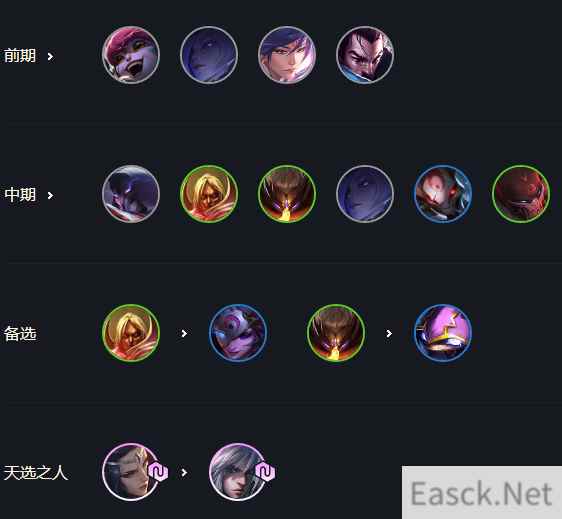The width and height of the screenshot is (562, 519).
Task: Click the silver-haired chosen champion in 天选之人 row
Action: click(238, 472)
